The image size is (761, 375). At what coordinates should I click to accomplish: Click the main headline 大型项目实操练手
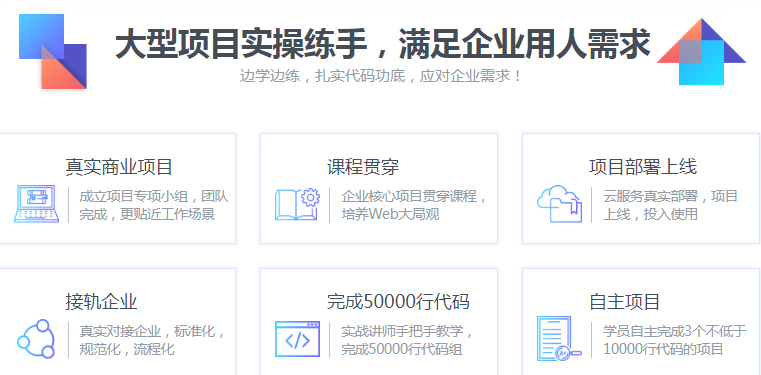240,45
